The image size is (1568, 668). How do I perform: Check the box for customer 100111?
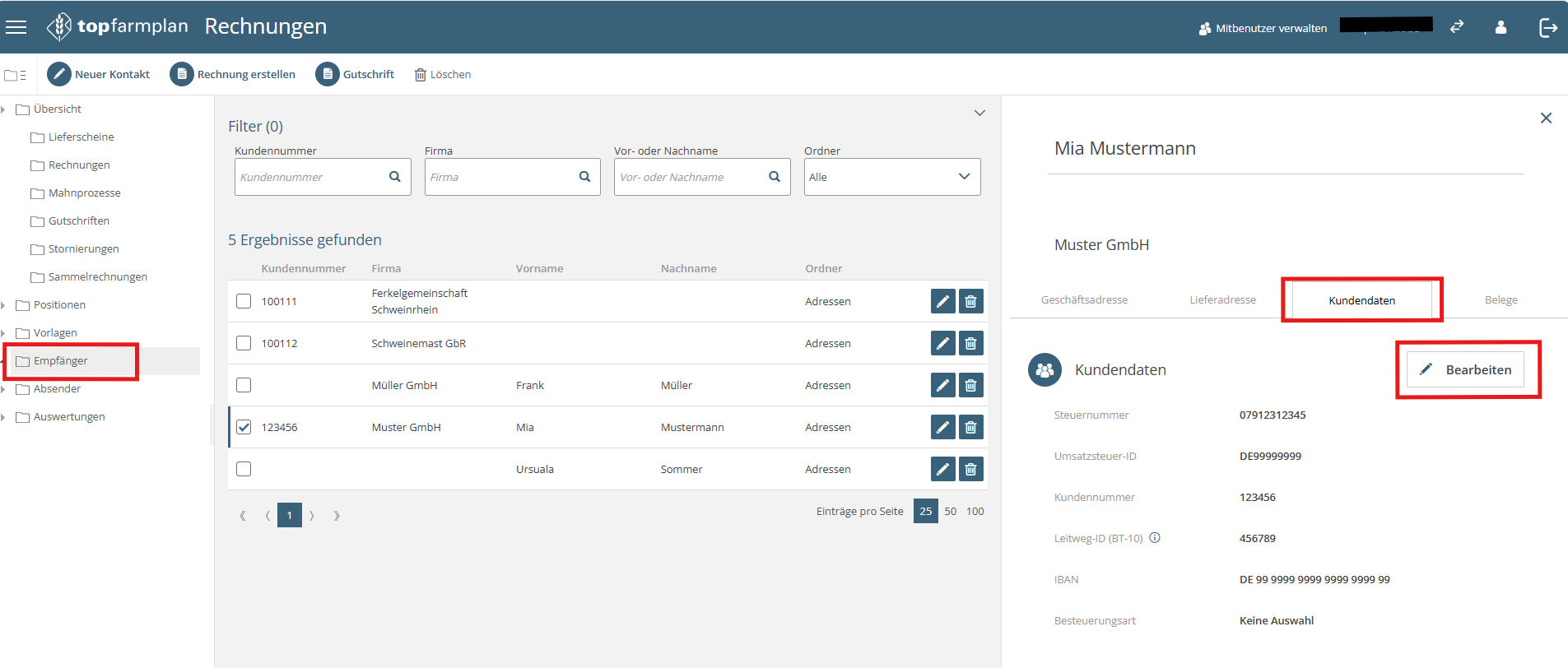click(x=244, y=301)
